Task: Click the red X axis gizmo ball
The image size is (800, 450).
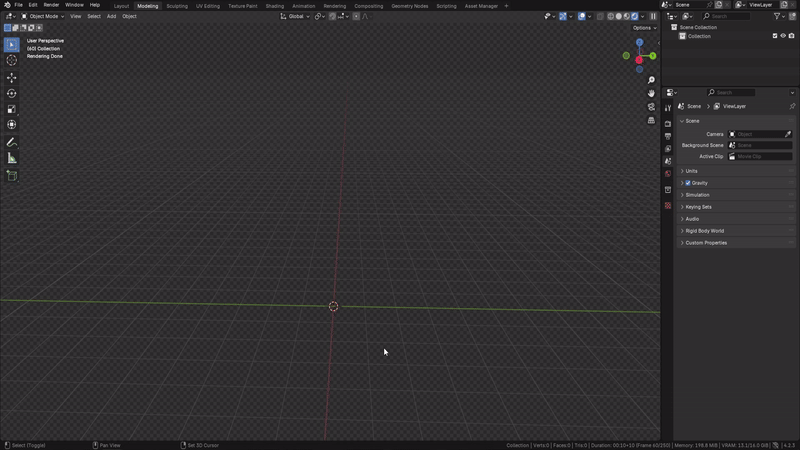Action: pos(639,60)
